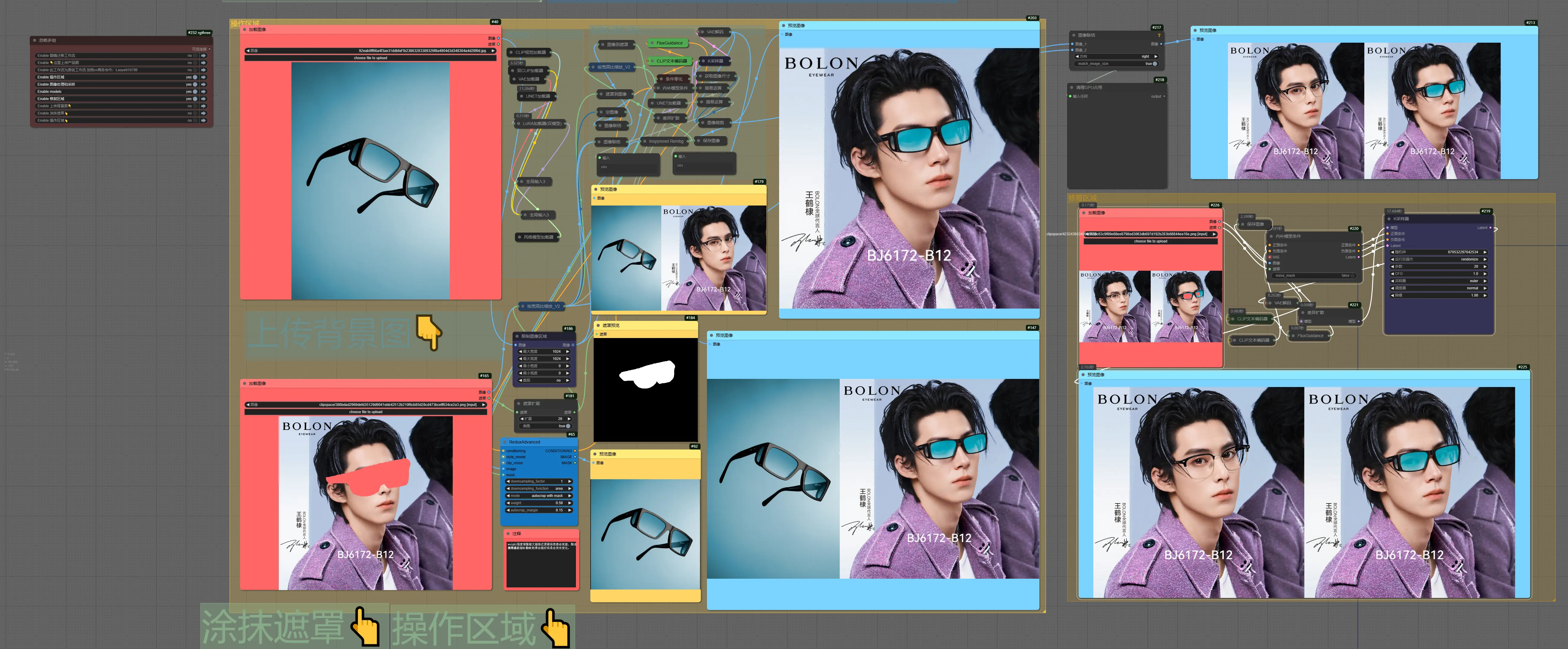Open image filename selector in 加载图像 node #165

366,405
